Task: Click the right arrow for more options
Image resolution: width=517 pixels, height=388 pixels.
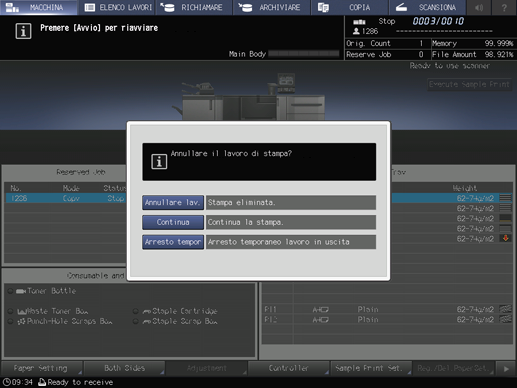Action: click(506, 368)
